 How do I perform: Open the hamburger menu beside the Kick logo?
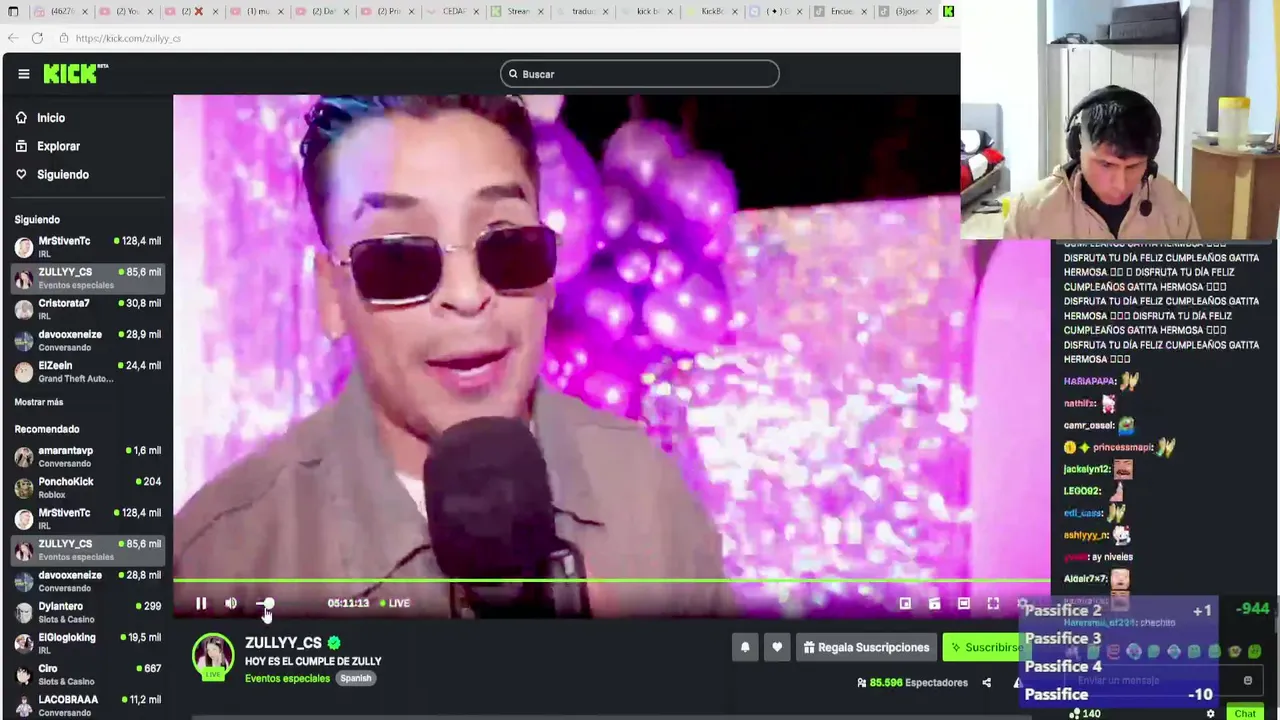coord(23,74)
